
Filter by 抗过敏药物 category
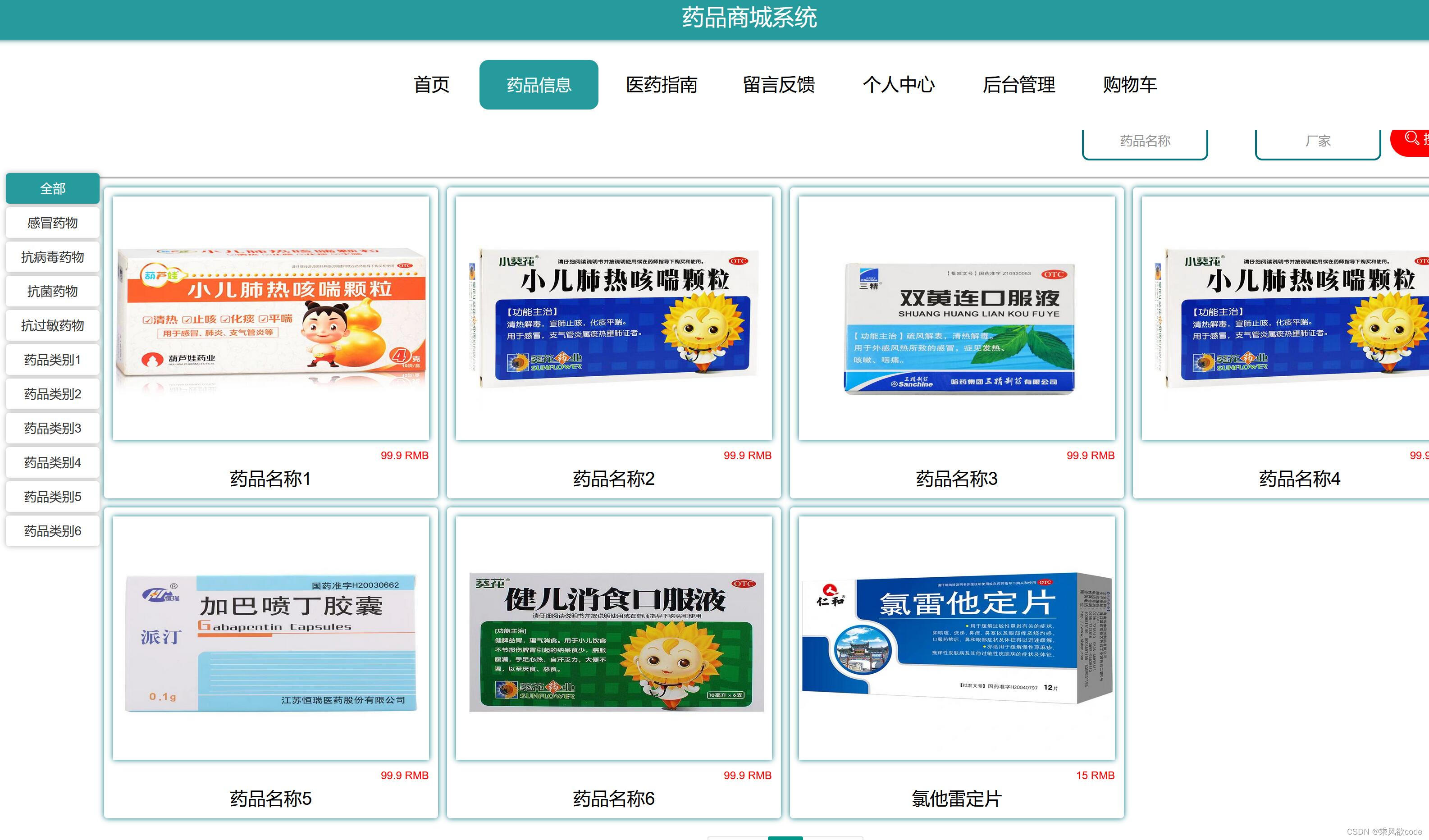click(x=52, y=325)
